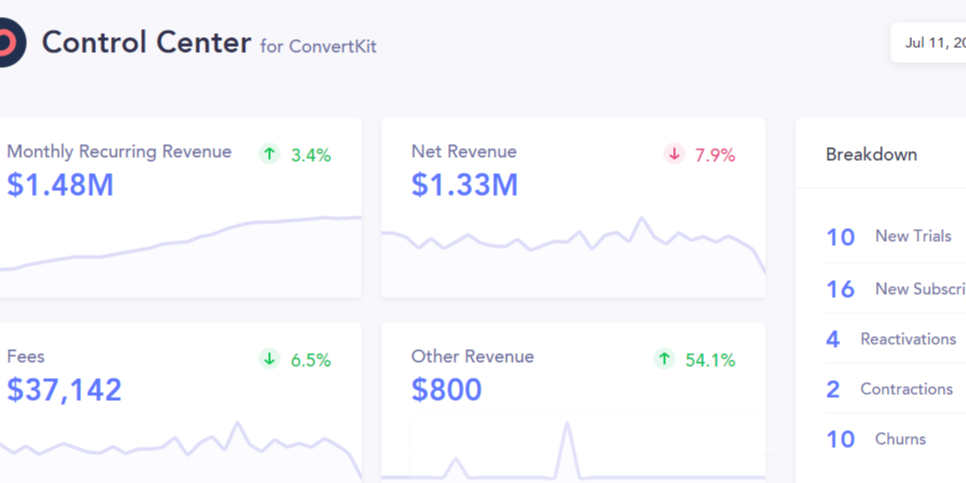Click the green down arrow beside 6.5%
The image size is (966, 483).
[x=269, y=359]
